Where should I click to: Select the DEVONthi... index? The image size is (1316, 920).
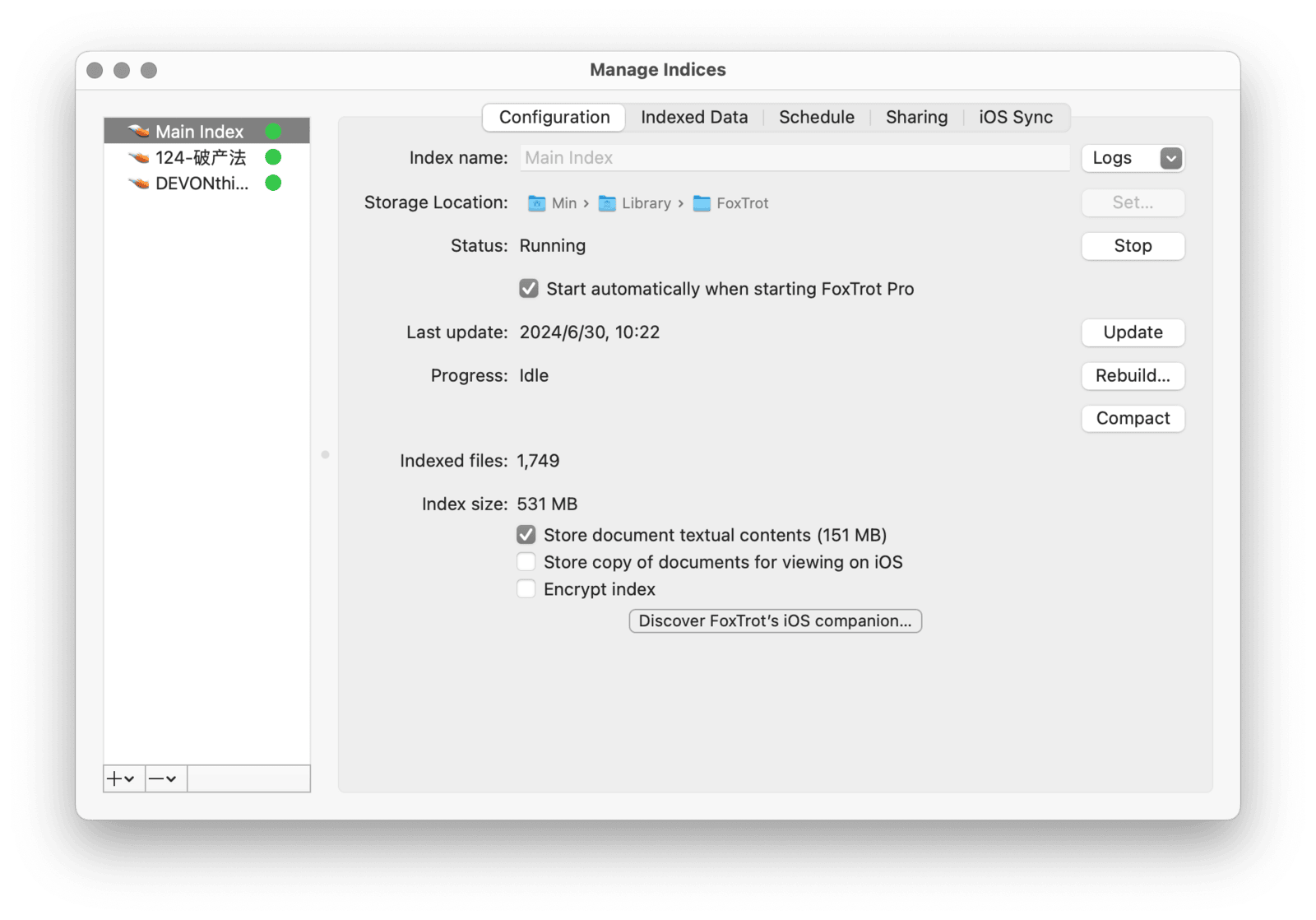click(x=206, y=183)
